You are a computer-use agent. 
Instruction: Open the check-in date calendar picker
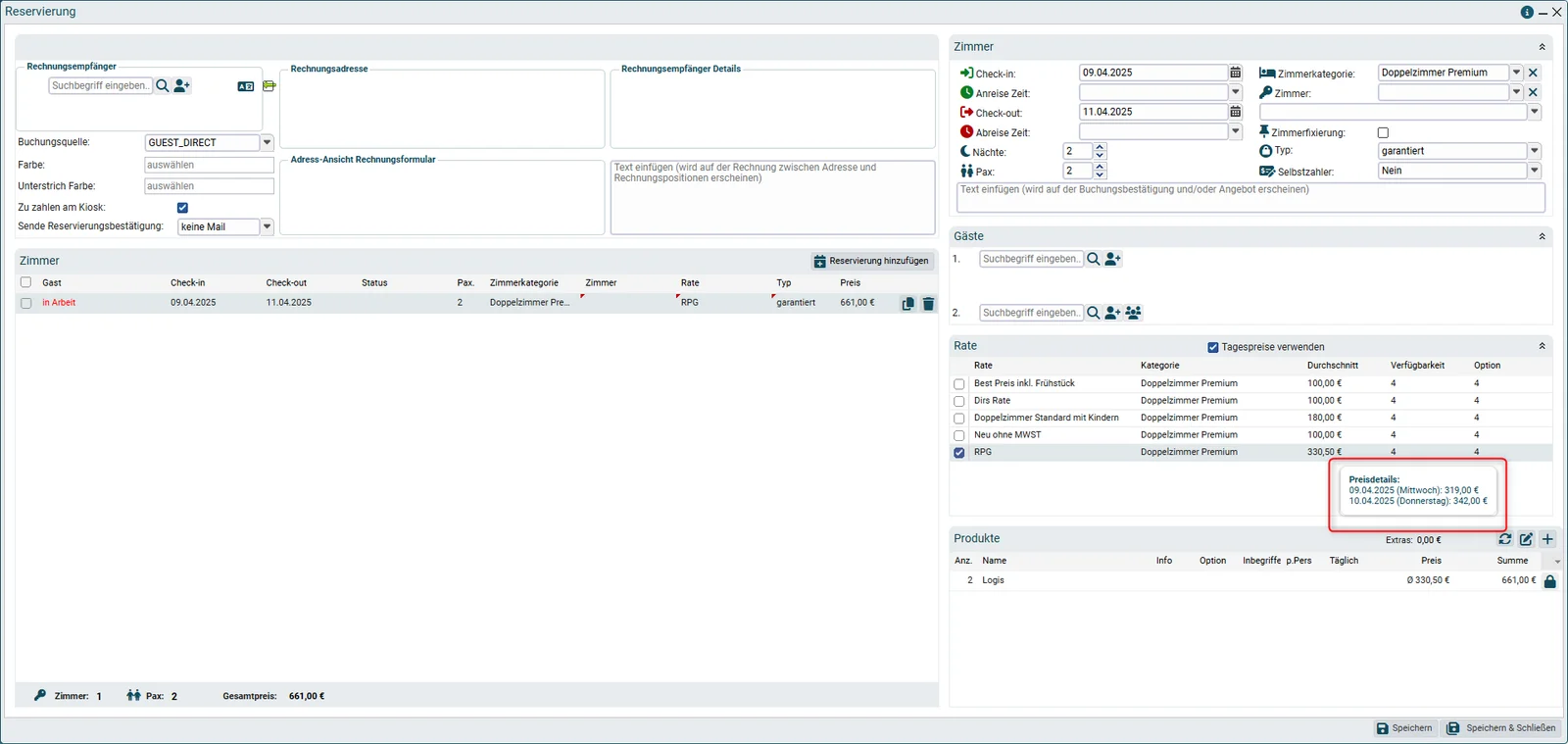coord(1235,73)
